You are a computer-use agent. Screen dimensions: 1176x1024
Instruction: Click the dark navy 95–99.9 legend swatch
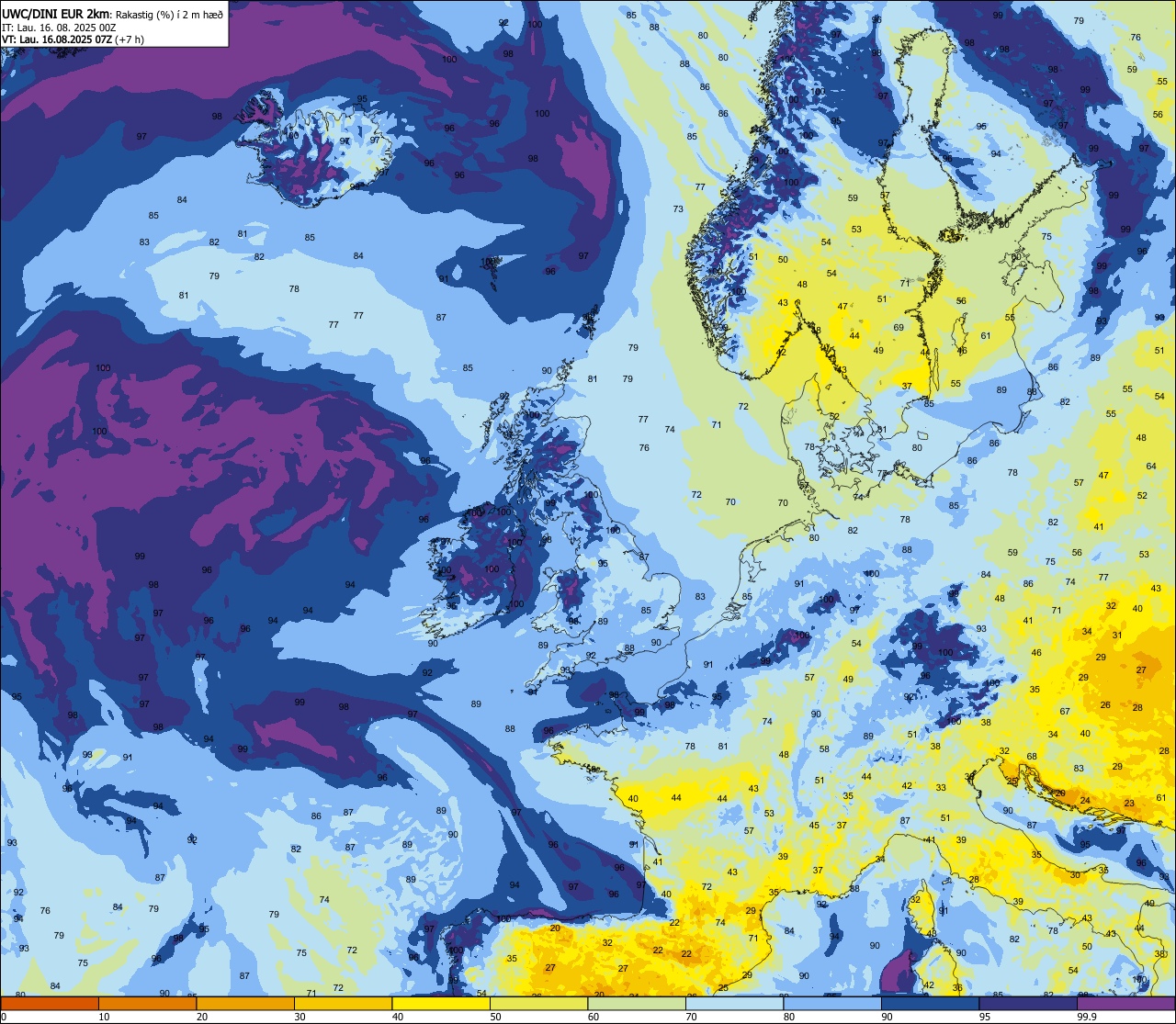[x=1028, y=1003]
